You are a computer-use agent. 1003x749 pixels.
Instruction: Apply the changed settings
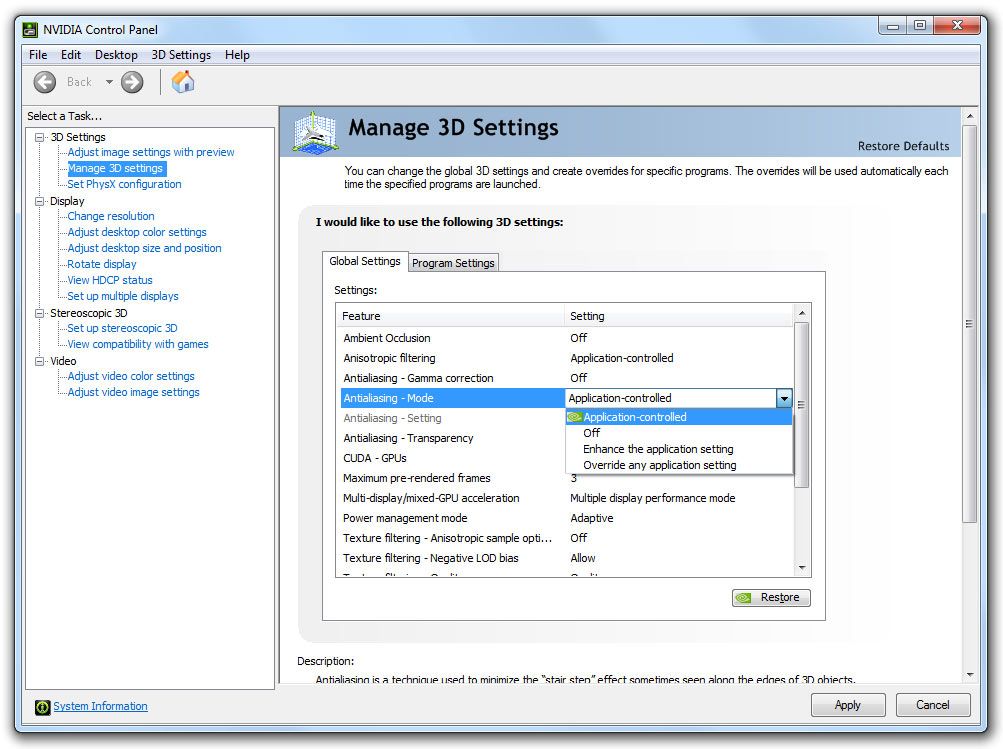(x=847, y=705)
